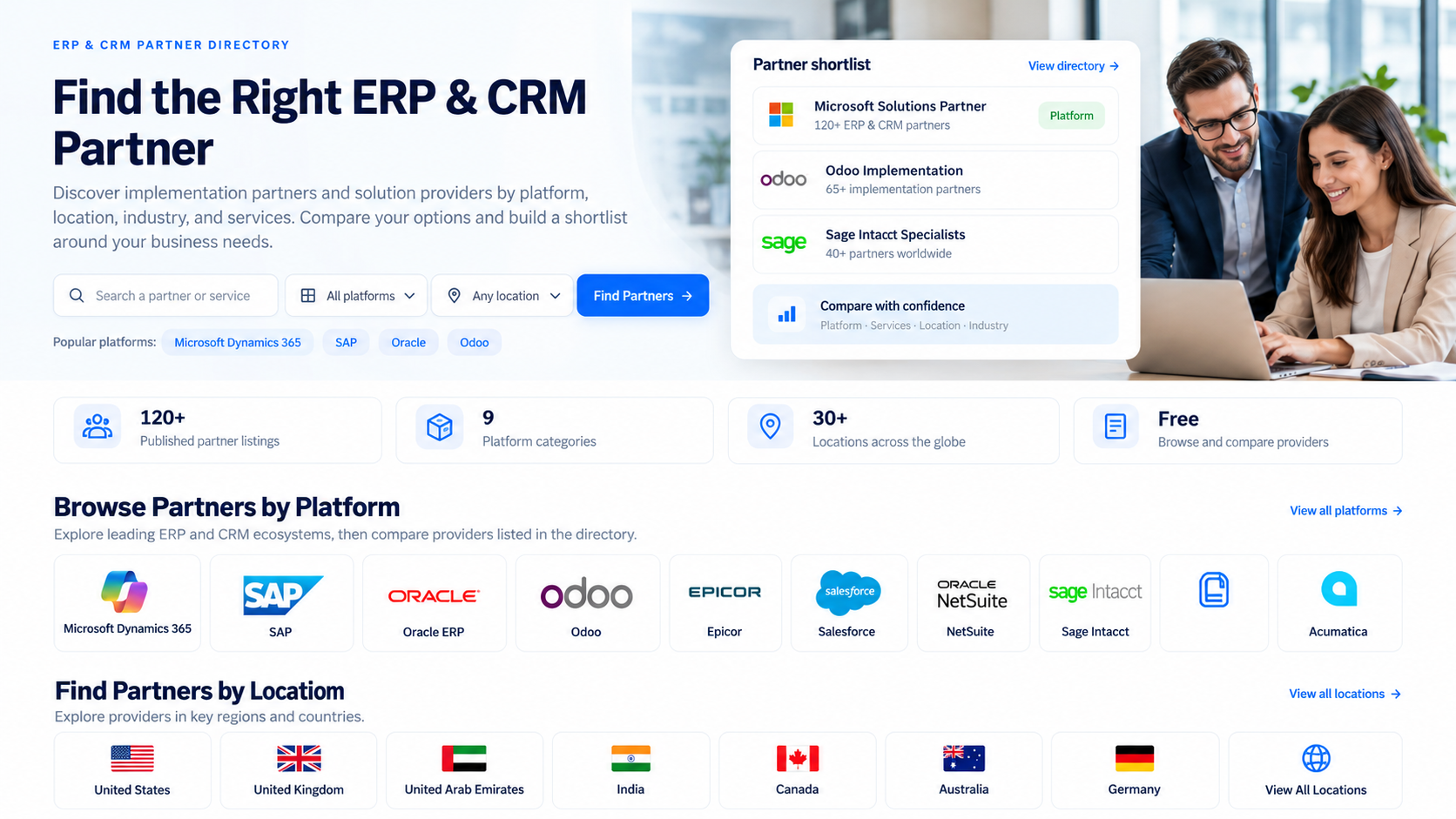This screenshot has height=819, width=1456.
Task: Click the people icon for Published partner listings
Action: [98, 426]
